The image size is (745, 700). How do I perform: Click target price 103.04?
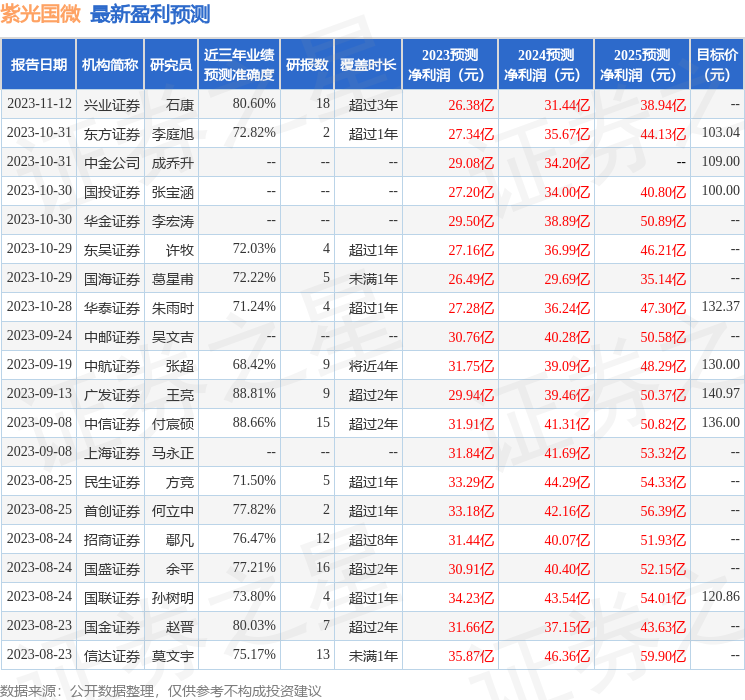coord(721,133)
